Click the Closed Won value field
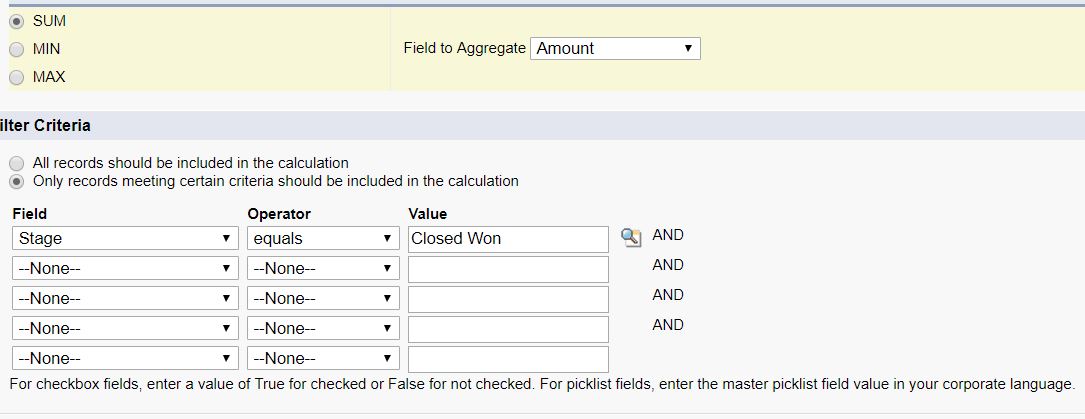 [x=508, y=239]
